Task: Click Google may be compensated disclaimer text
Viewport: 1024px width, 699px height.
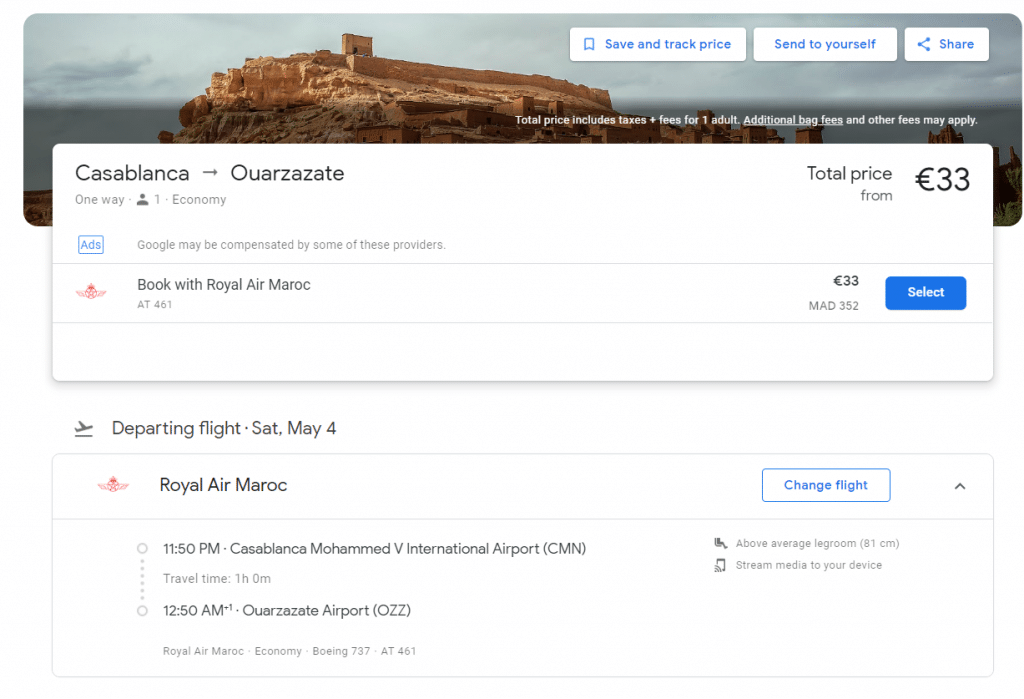Action: pos(291,245)
